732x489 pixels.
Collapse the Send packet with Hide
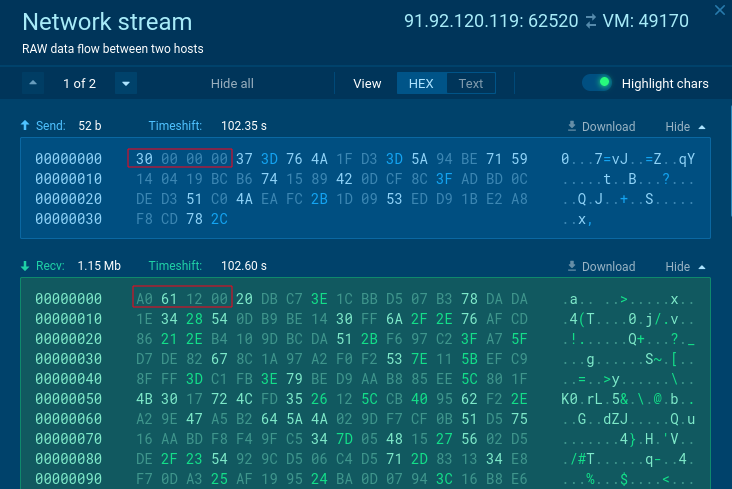(678, 126)
